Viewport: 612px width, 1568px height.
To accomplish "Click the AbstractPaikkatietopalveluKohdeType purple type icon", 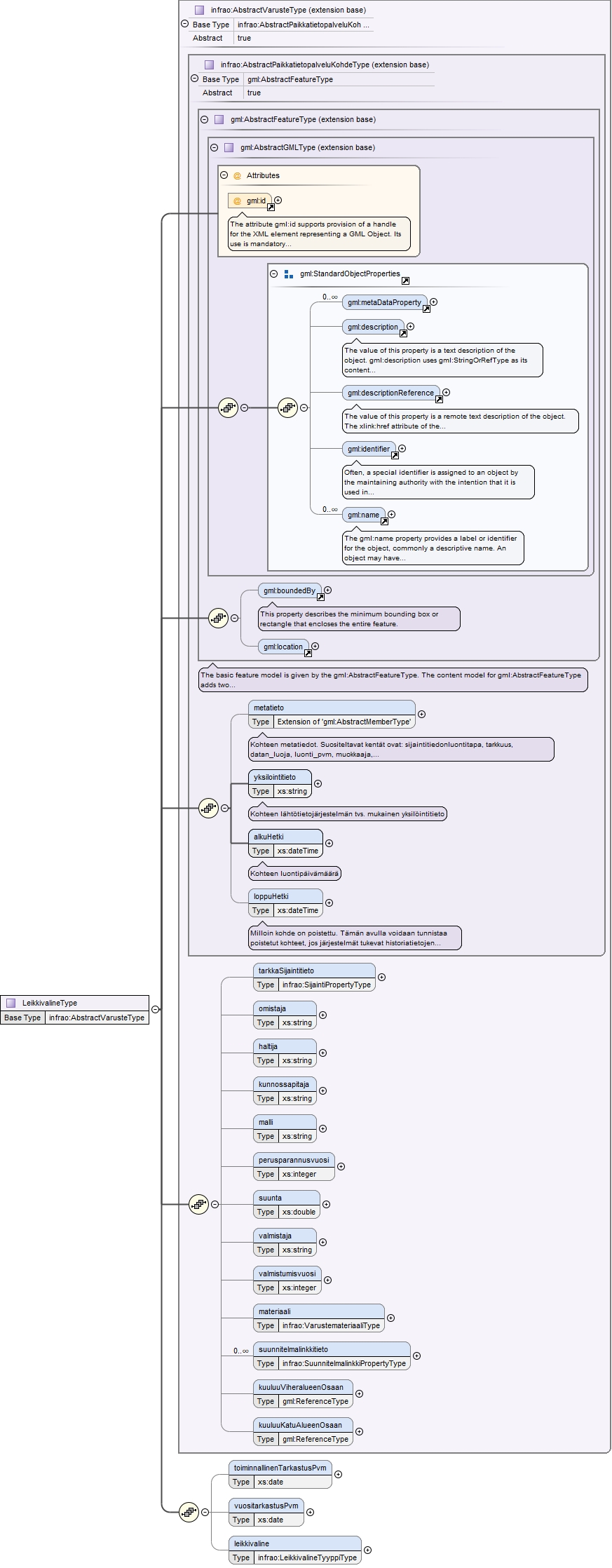I will pyautogui.click(x=210, y=65).
